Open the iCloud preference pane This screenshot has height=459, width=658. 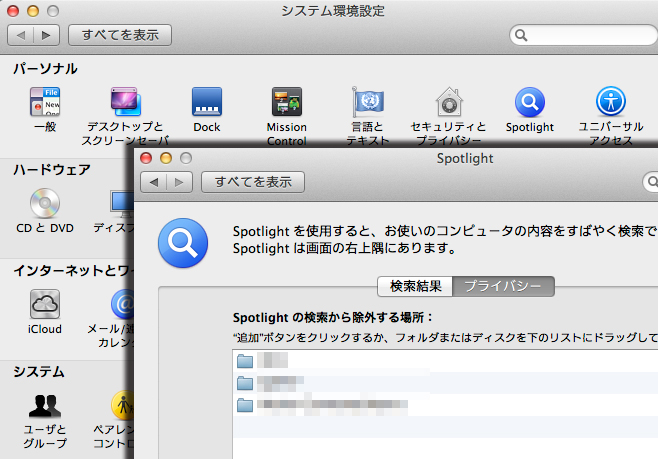coord(45,304)
